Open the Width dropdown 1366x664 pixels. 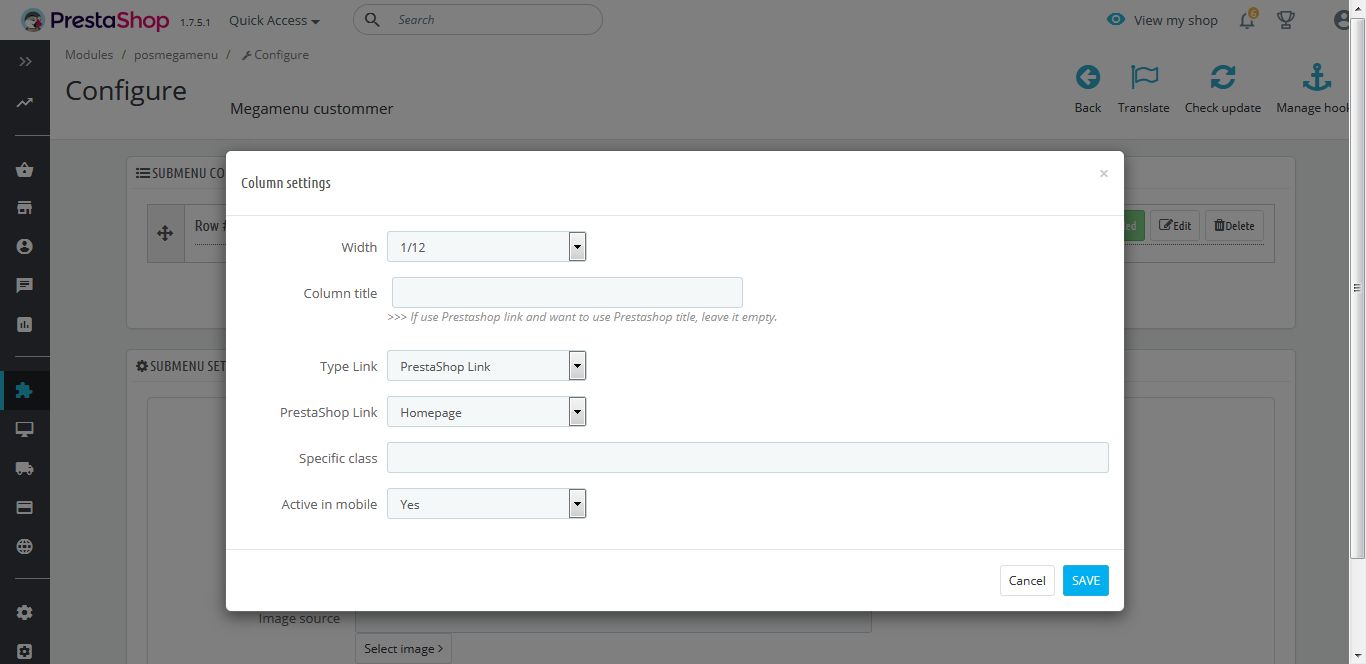point(486,247)
